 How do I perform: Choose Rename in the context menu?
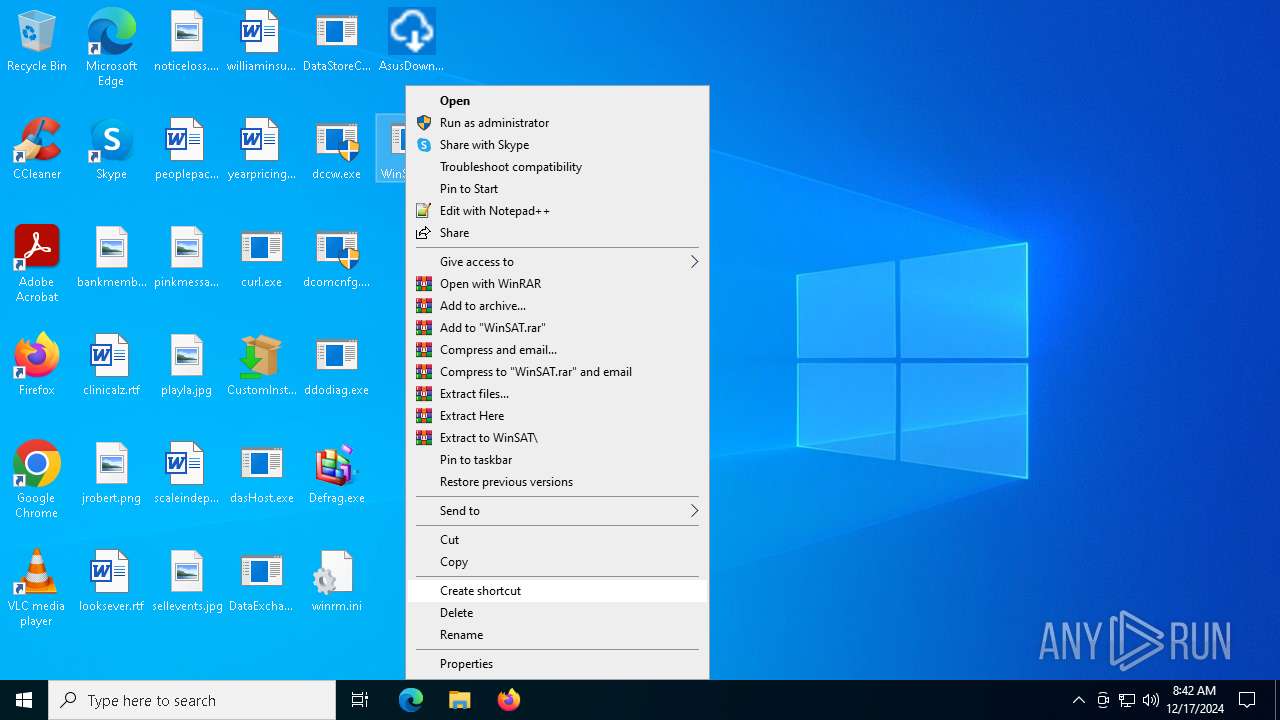pyautogui.click(x=557, y=635)
